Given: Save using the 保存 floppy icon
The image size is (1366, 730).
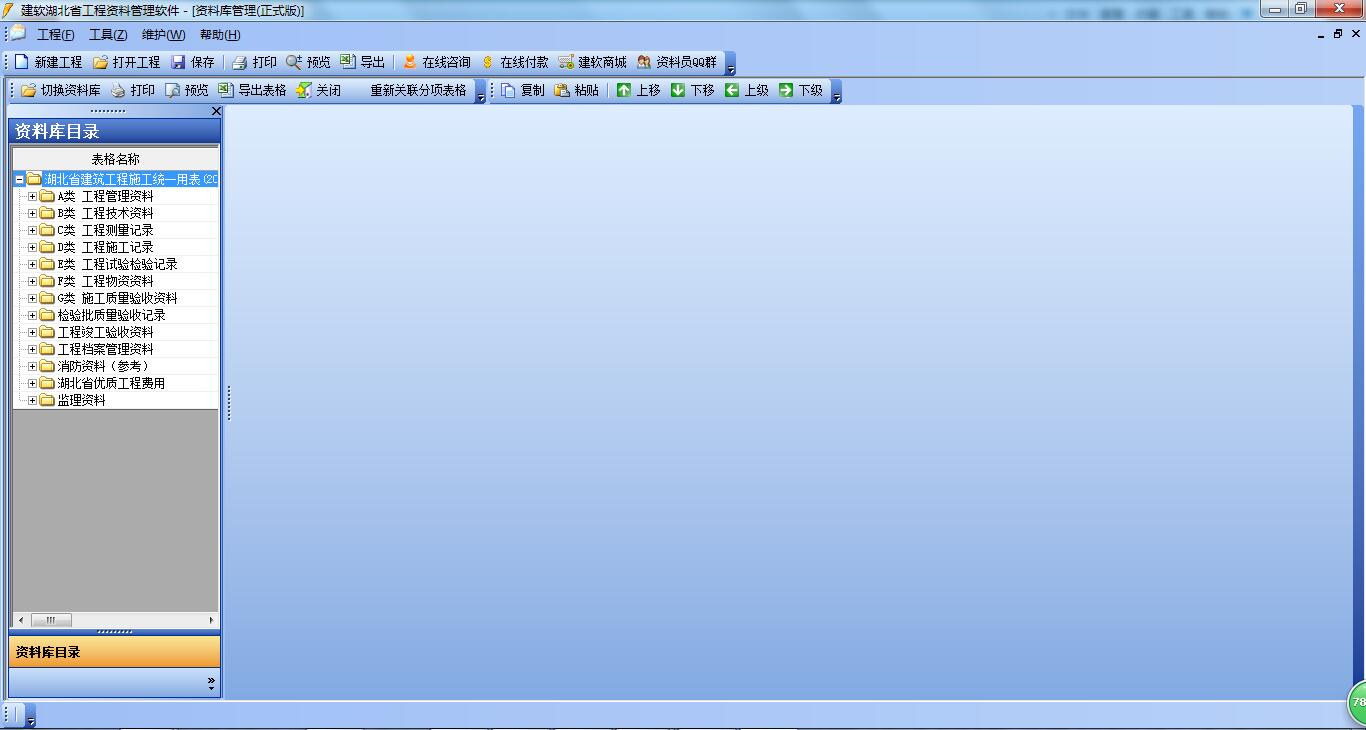Looking at the screenshot, I should pos(179,62).
